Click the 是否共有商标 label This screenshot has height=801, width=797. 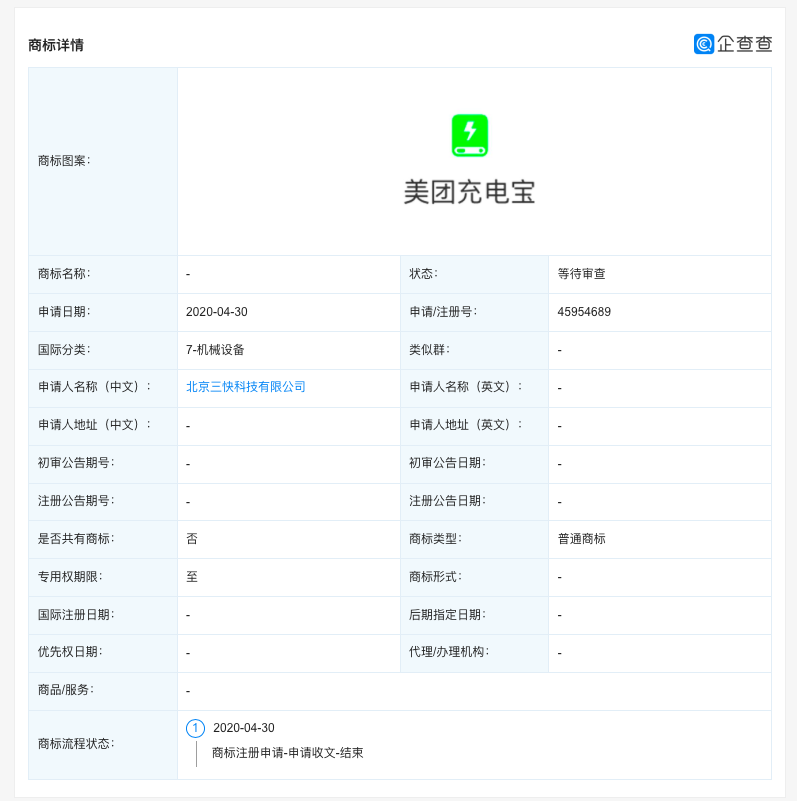[76, 539]
